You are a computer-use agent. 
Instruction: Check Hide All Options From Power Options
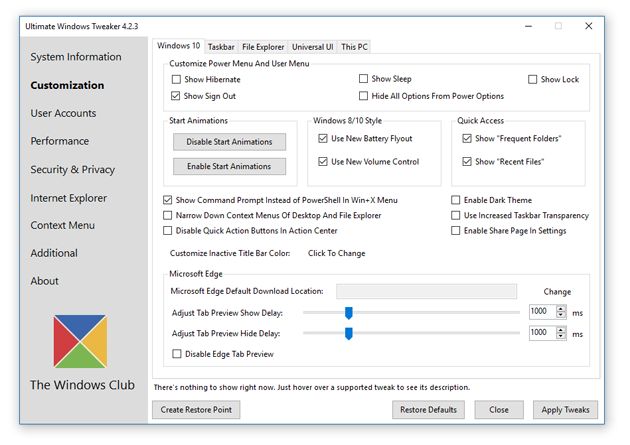pos(363,96)
